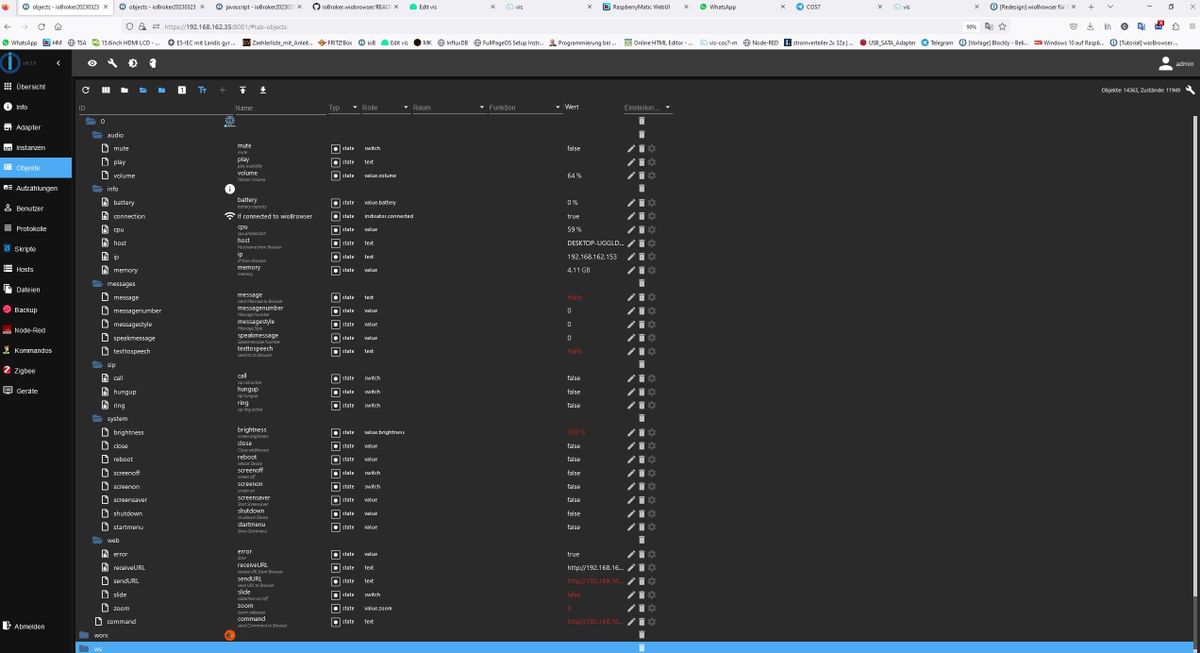This screenshot has width=1200, height=653.
Task: Open the column configuration icon
Action: tap(105, 90)
